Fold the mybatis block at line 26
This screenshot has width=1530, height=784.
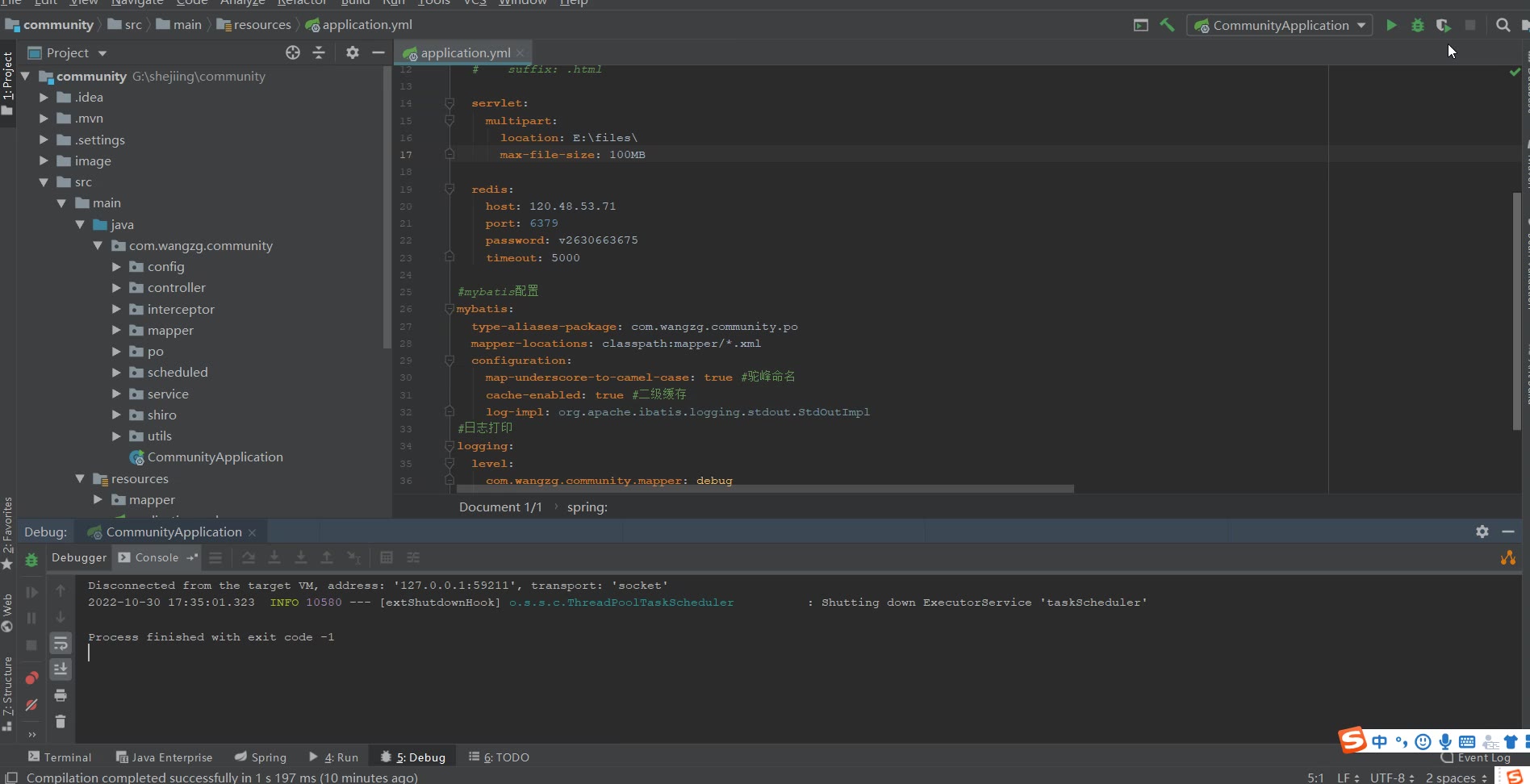point(449,309)
